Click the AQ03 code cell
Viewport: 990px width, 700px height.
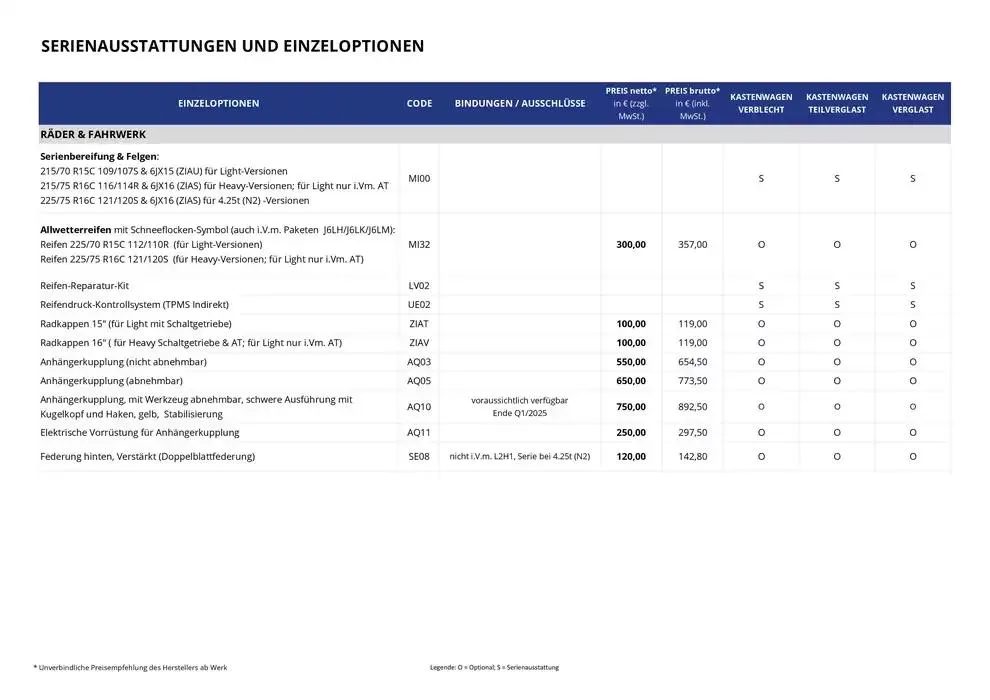point(419,362)
